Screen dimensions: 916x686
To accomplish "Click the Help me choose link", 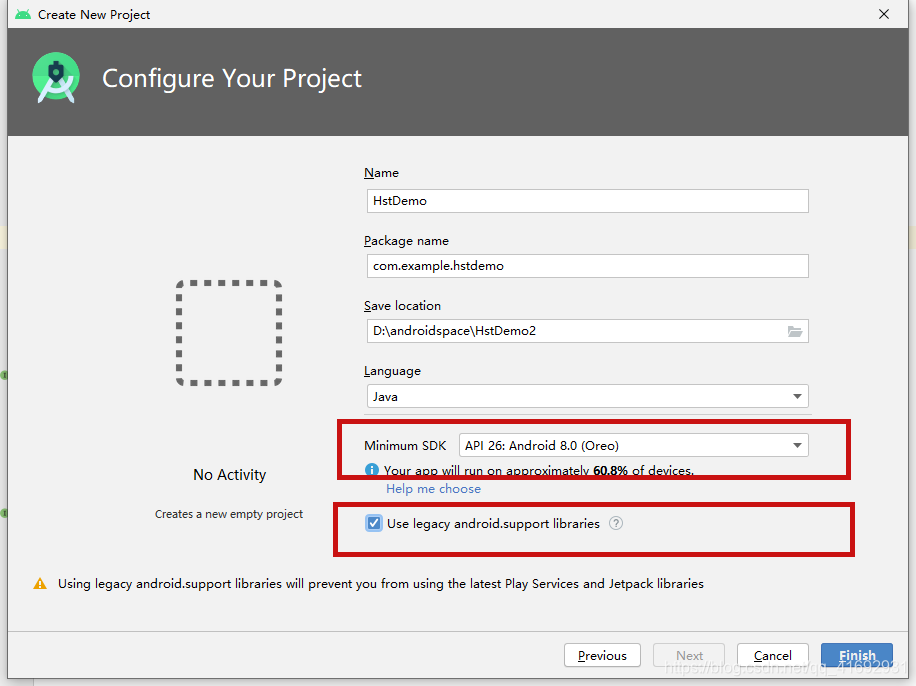I will [433, 488].
